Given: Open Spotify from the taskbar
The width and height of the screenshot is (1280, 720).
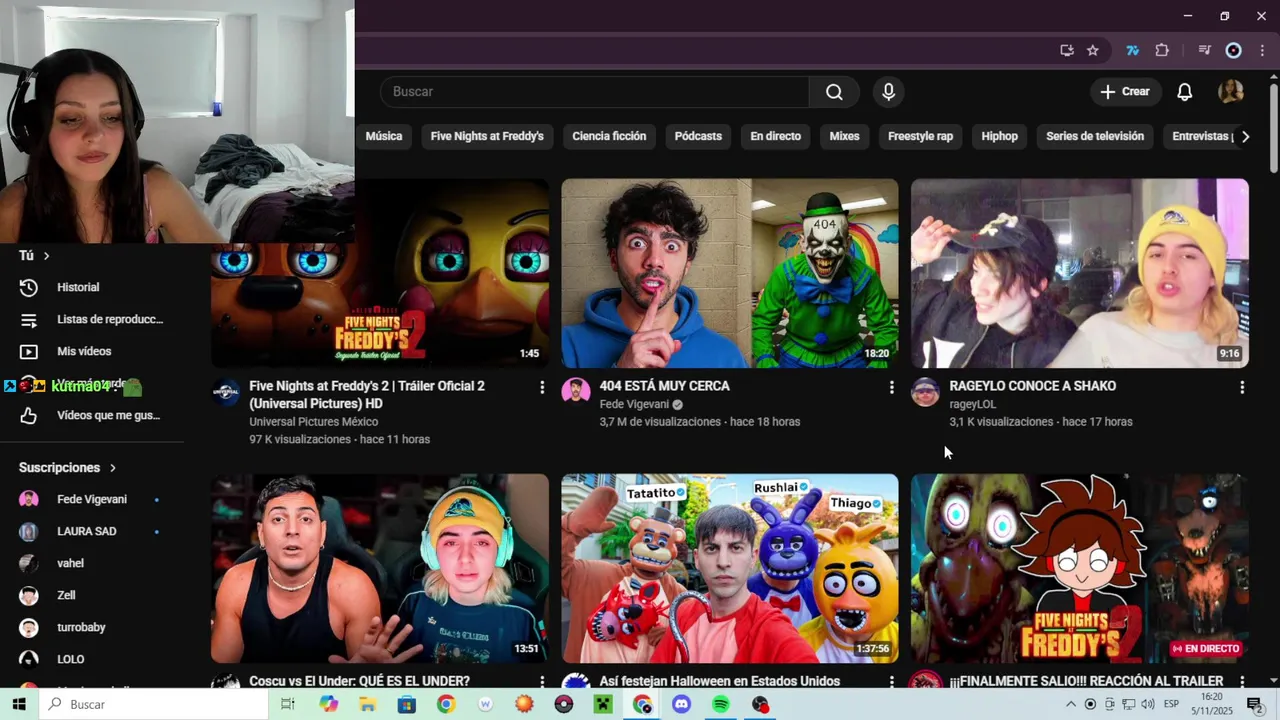Looking at the screenshot, I should 721,705.
